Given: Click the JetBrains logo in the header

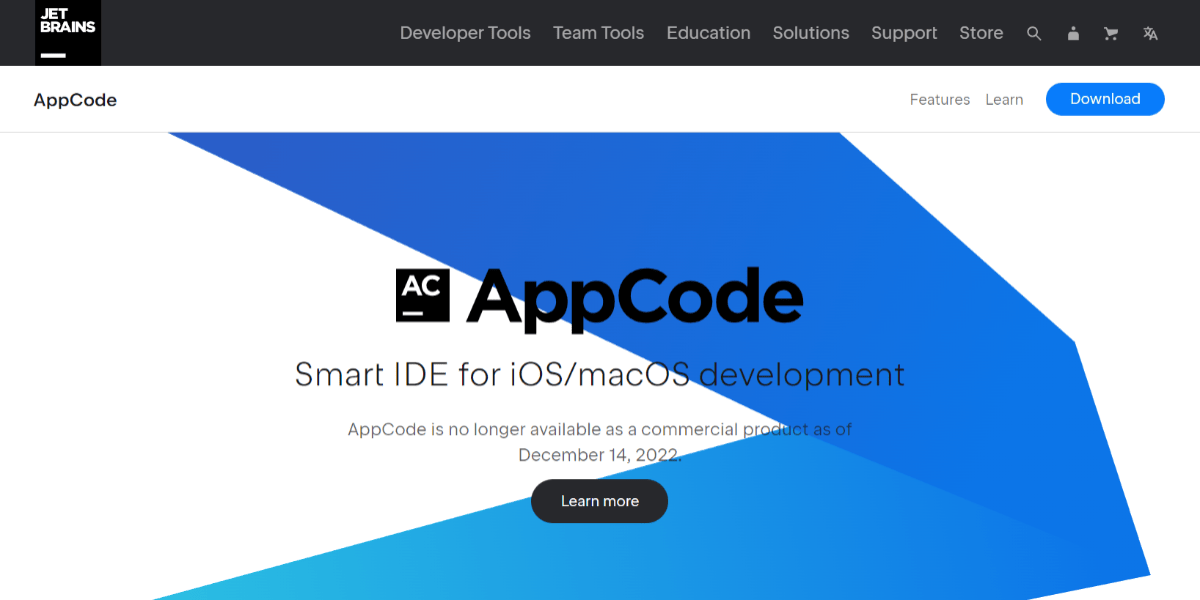Looking at the screenshot, I should tap(68, 32).
